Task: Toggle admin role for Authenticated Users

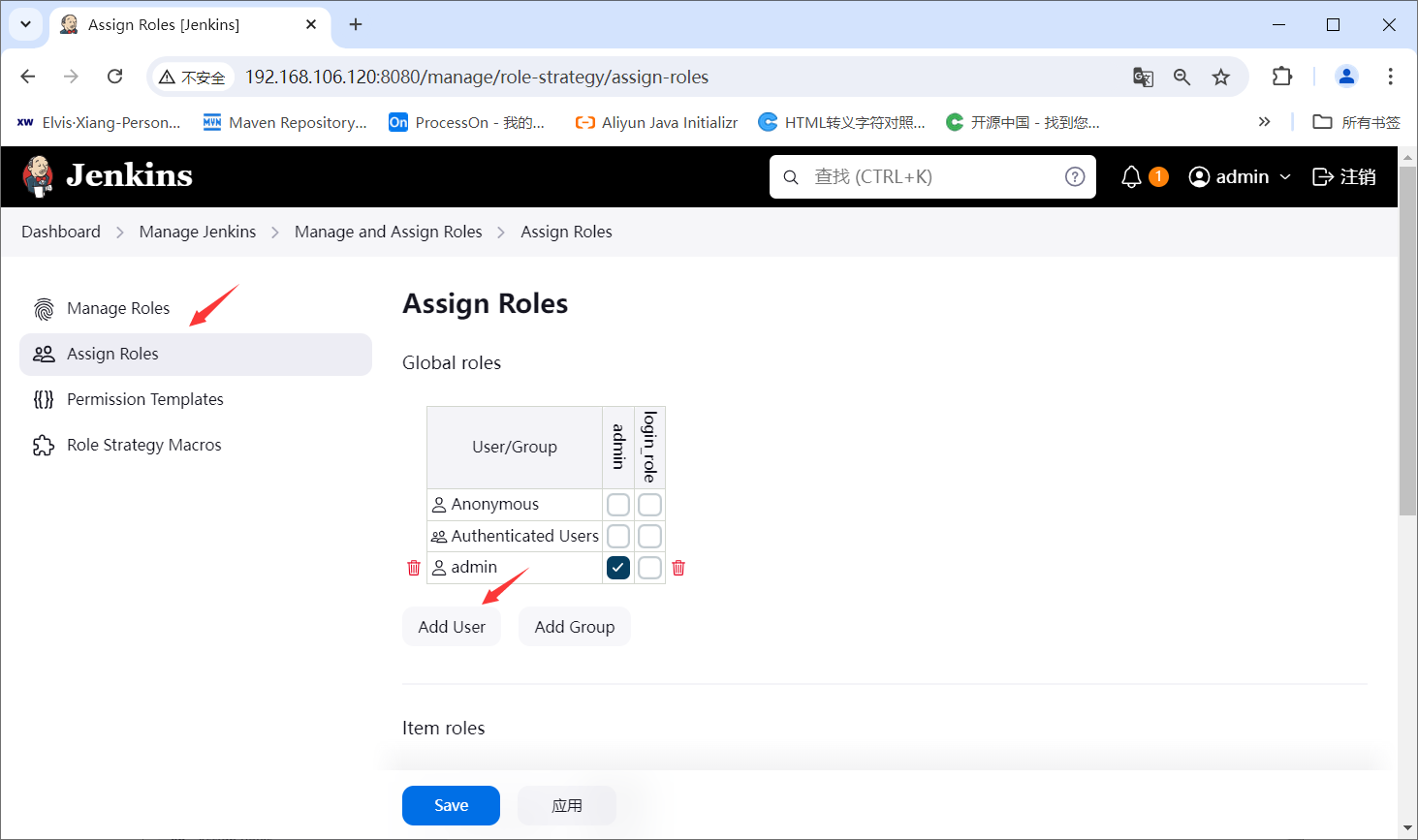Action: coord(618,537)
